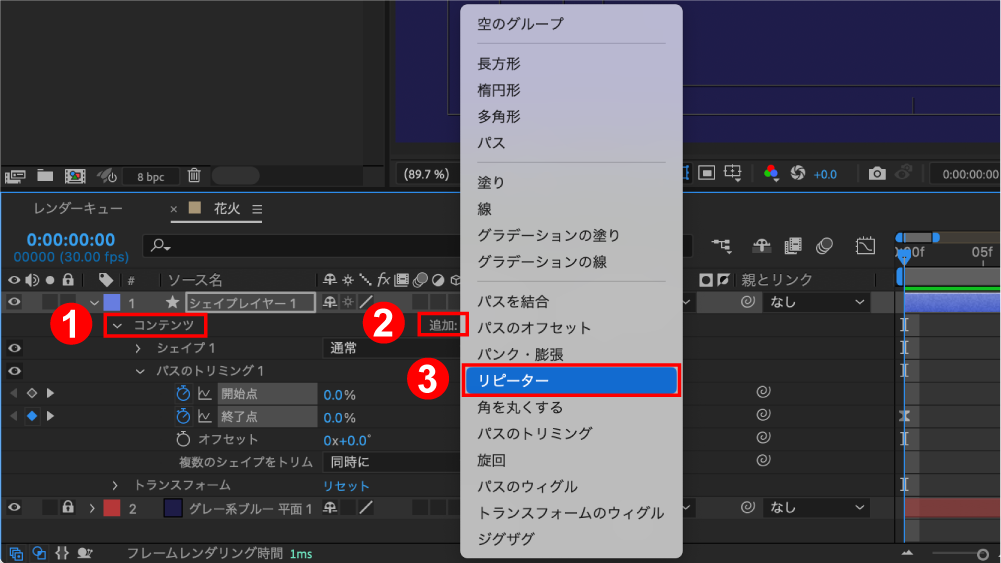Select the 花火 composition tab
Viewport: 1001px width, 563px height.
227,208
